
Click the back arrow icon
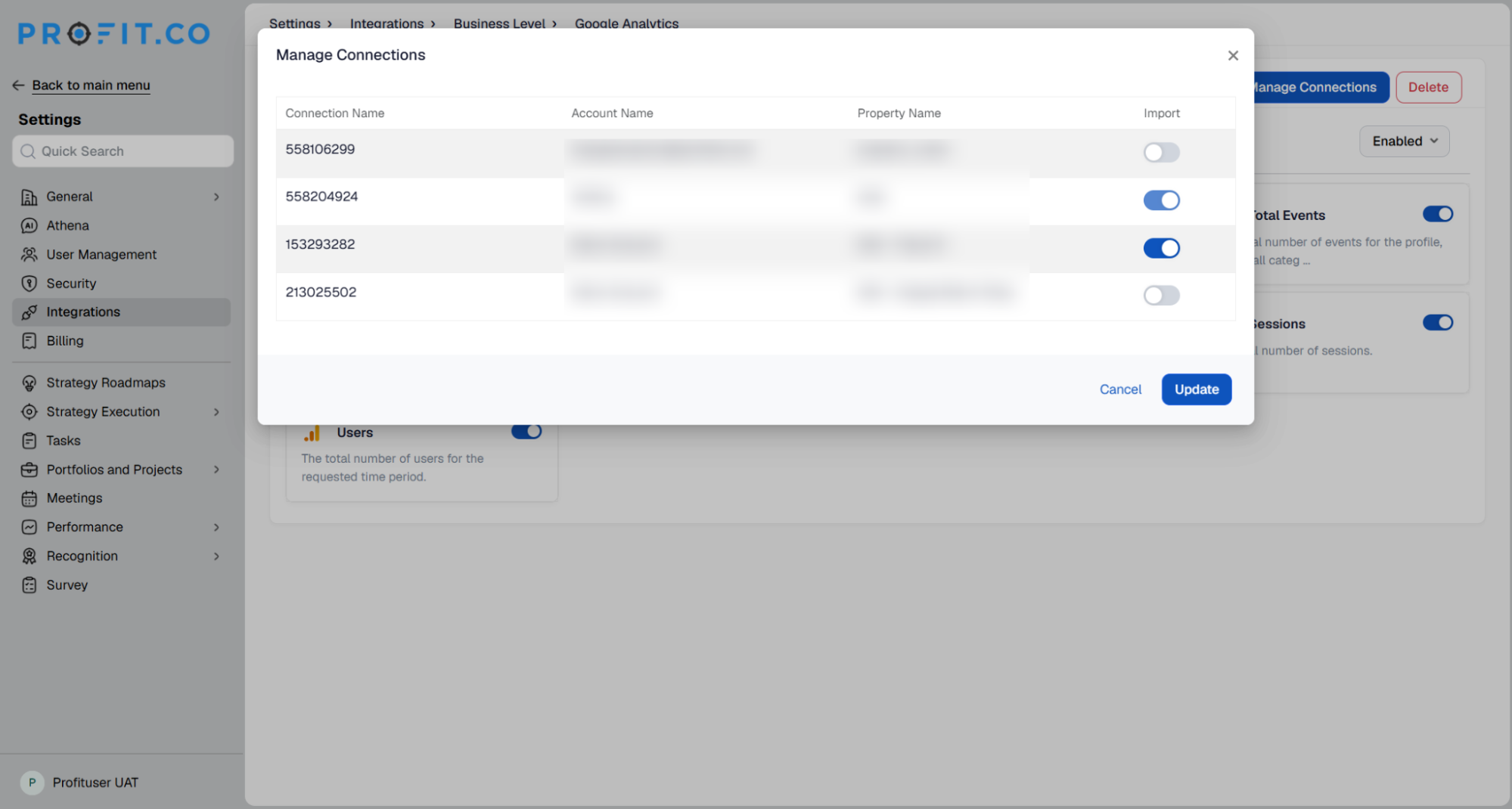point(19,85)
